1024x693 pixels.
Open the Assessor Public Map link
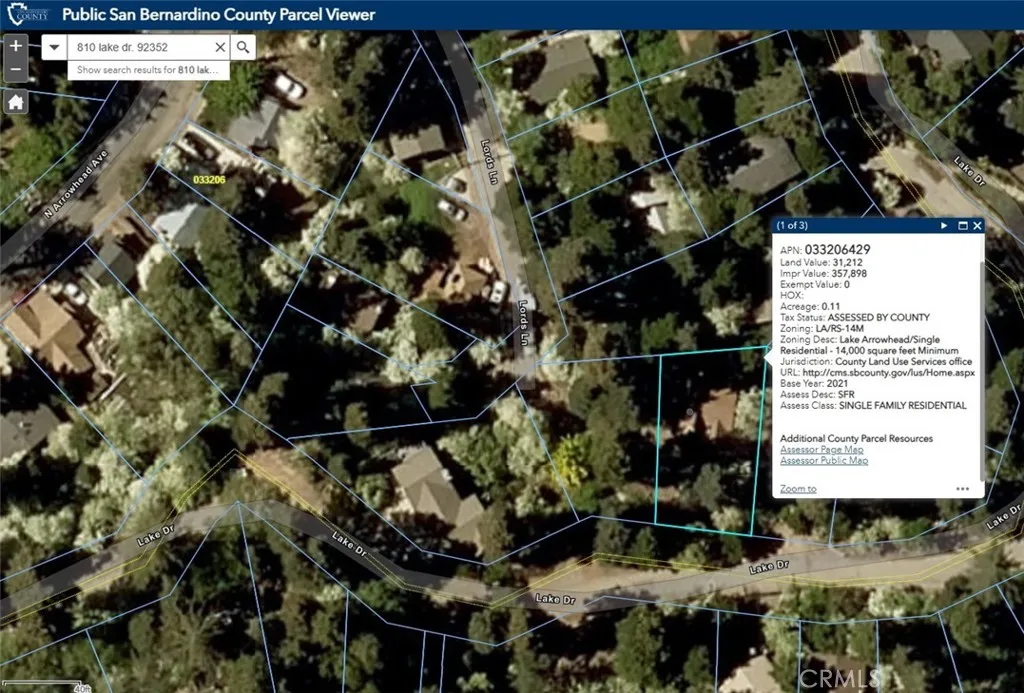pyautogui.click(x=824, y=461)
